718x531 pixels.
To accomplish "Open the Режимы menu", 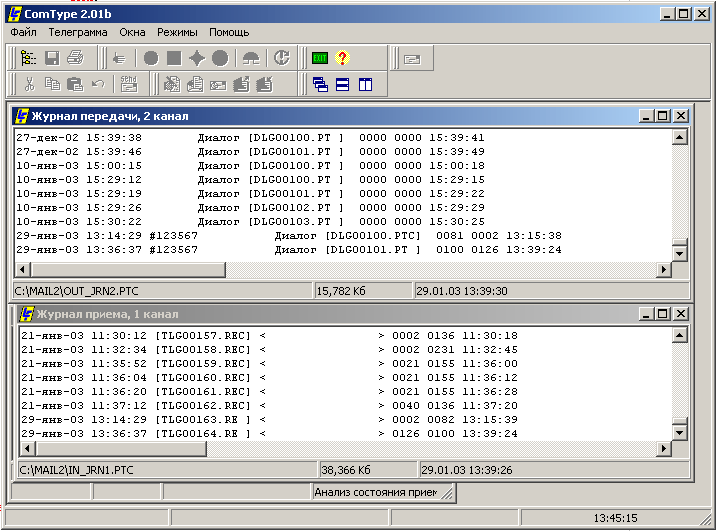I will tap(177, 33).
